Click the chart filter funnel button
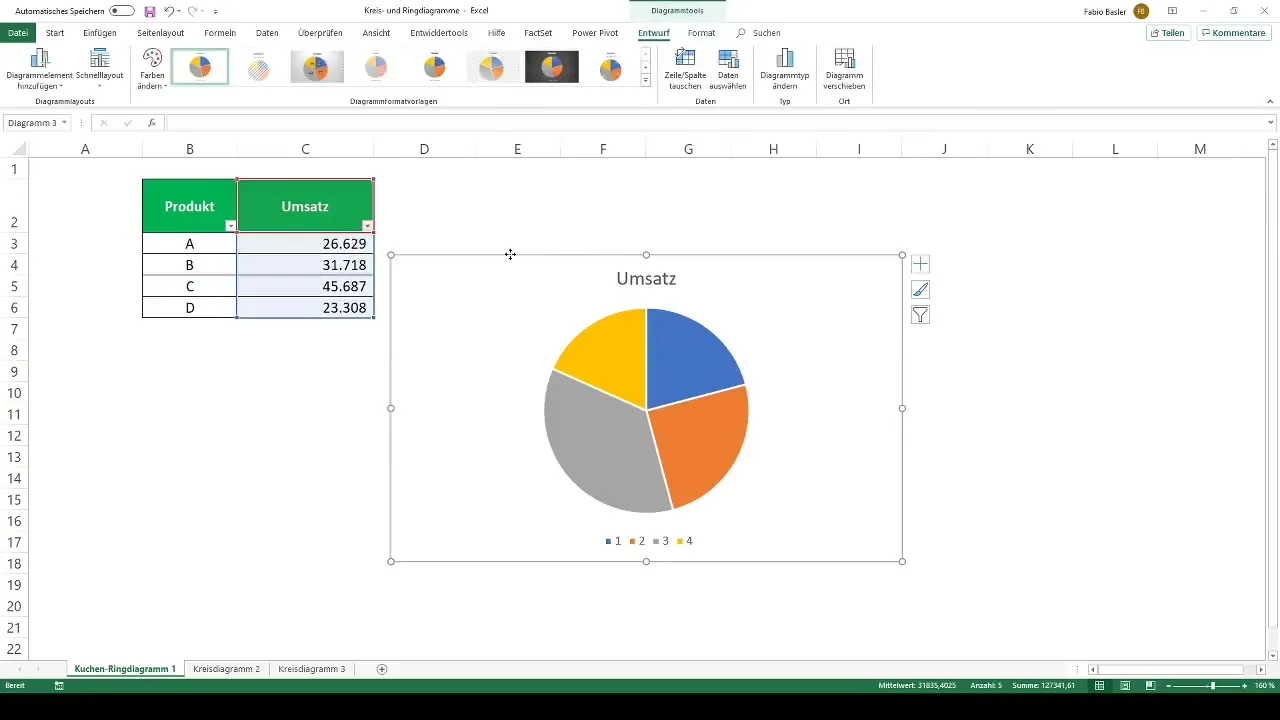1280x720 pixels. (921, 315)
